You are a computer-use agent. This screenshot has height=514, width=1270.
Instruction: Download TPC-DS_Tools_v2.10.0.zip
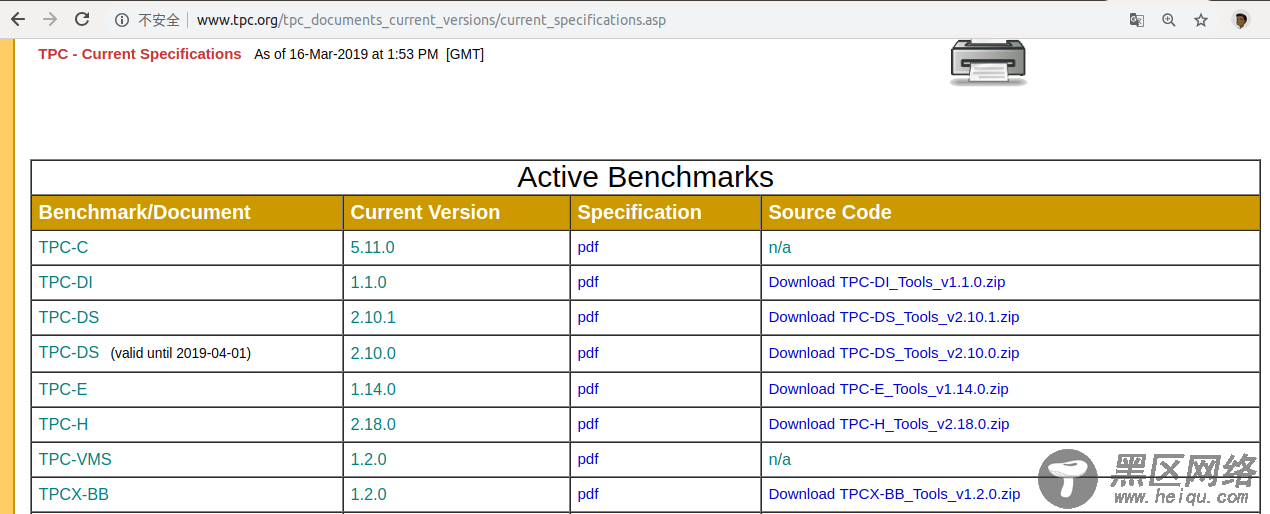click(x=894, y=353)
